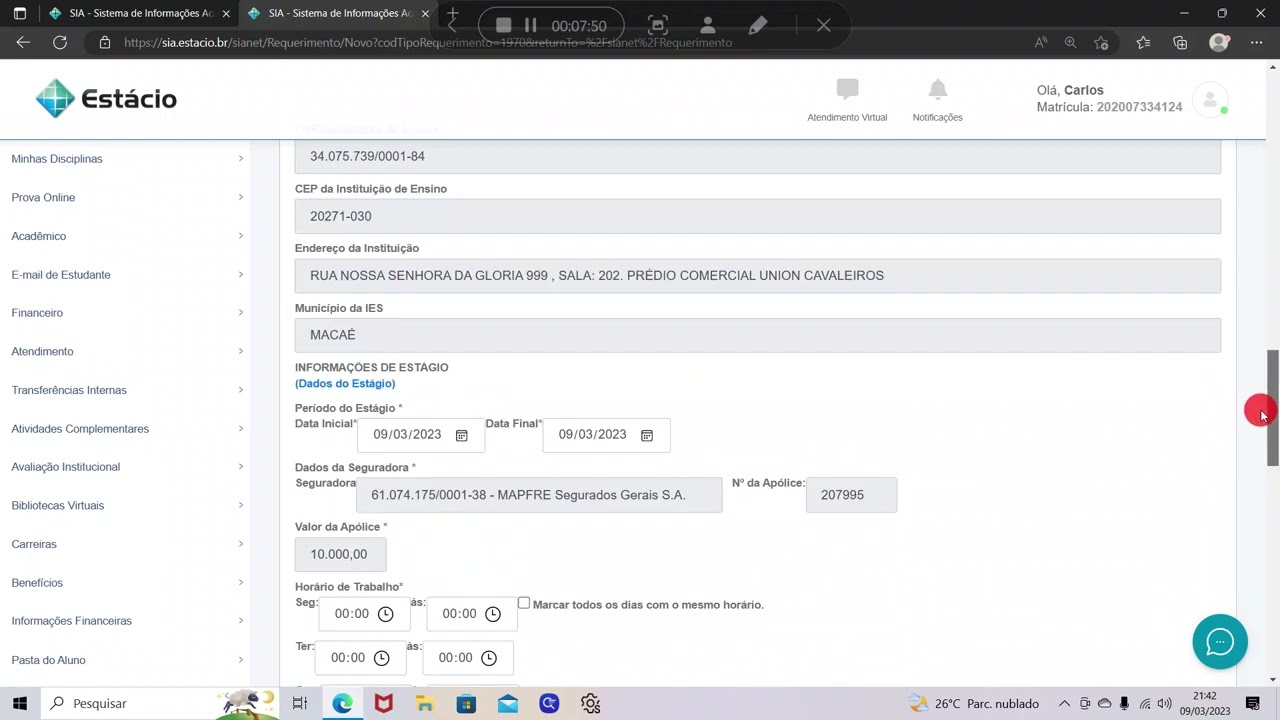Viewport: 1280px width, 720px height.
Task: Open the clock picker for Seg start time
Action: (x=385, y=614)
